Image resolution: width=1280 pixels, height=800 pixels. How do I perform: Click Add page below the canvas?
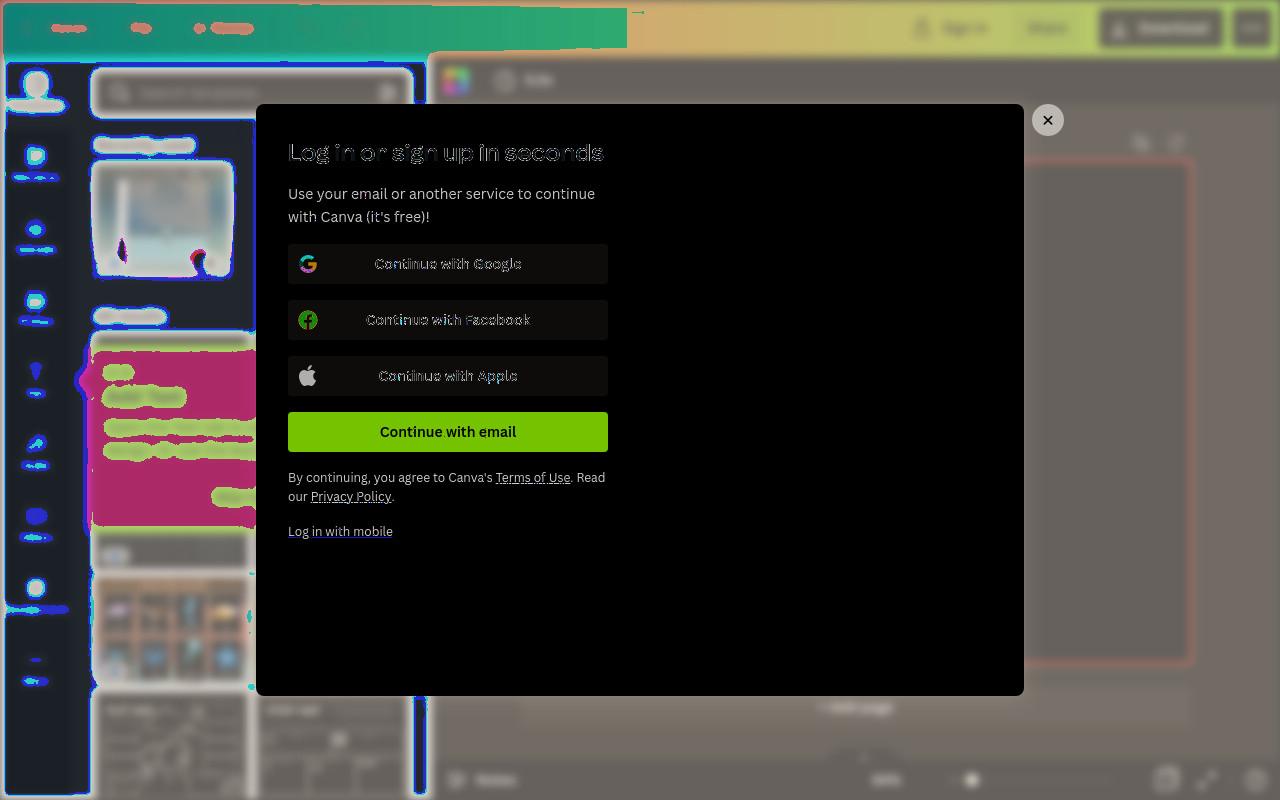[855, 708]
